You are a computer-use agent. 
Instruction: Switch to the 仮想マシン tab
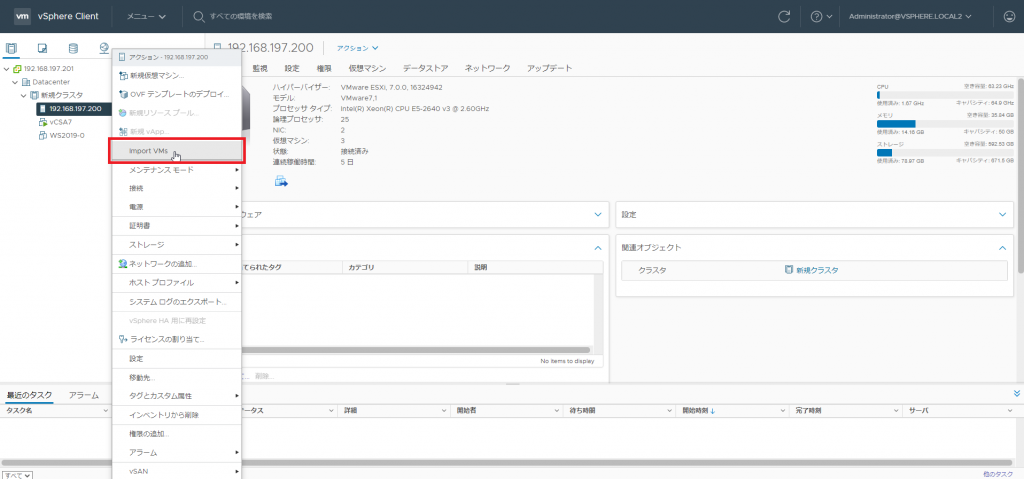[x=367, y=68]
